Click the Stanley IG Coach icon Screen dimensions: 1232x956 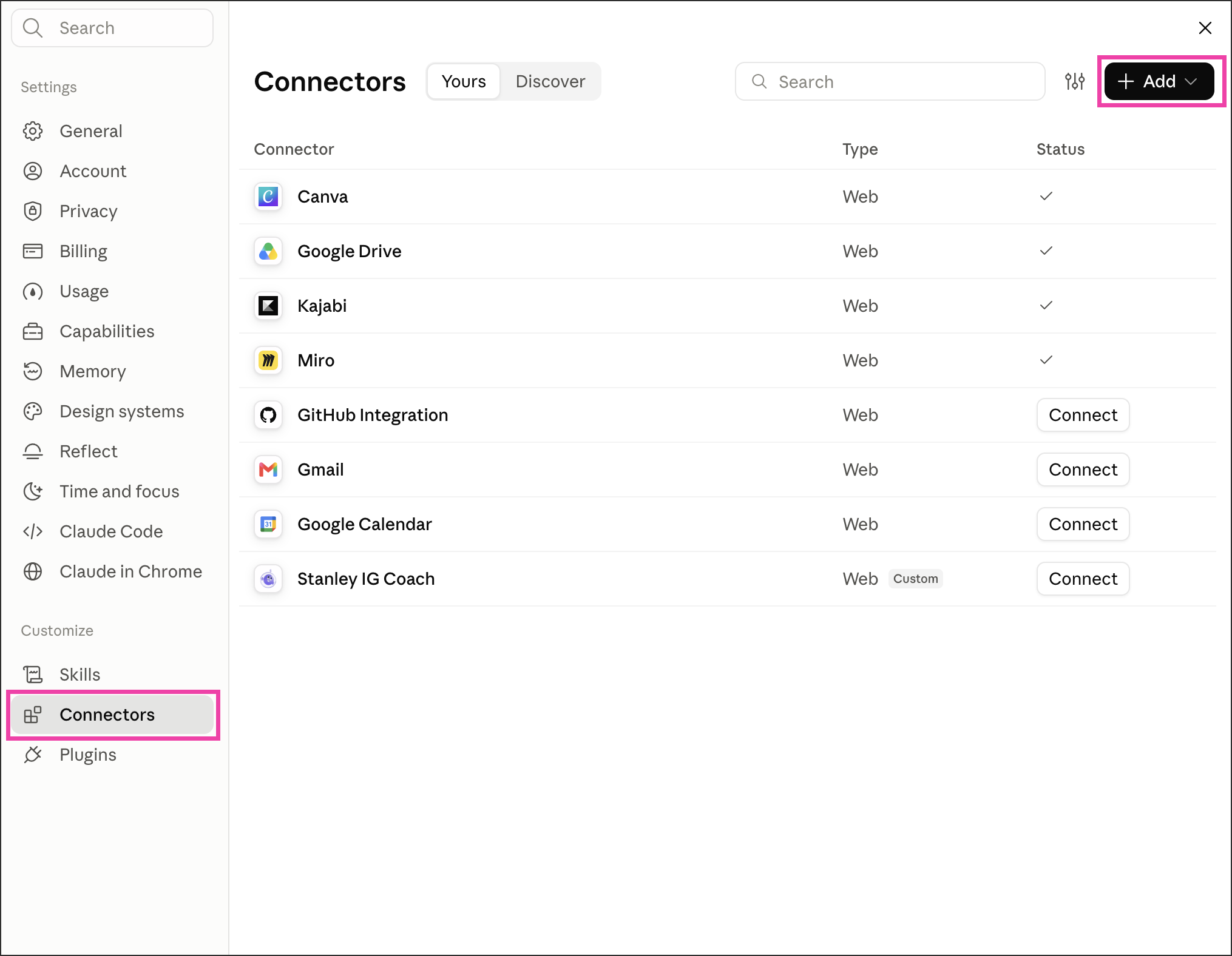pyautogui.click(x=268, y=579)
